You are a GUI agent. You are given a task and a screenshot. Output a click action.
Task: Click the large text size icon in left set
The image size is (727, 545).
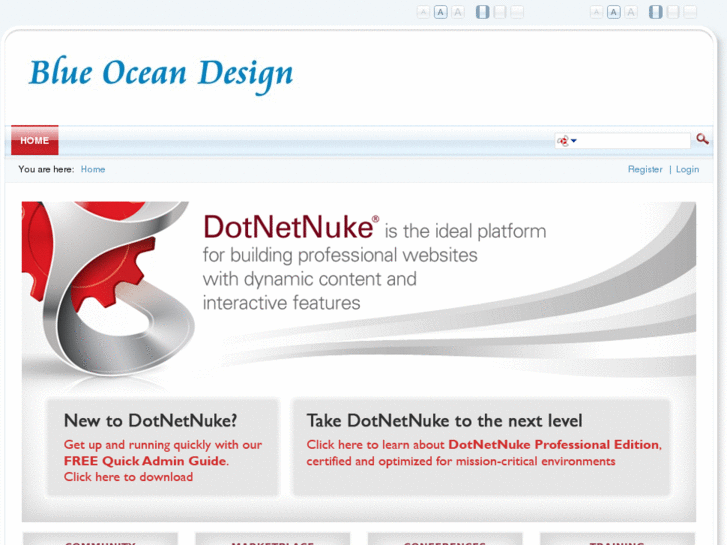point(458,12)
